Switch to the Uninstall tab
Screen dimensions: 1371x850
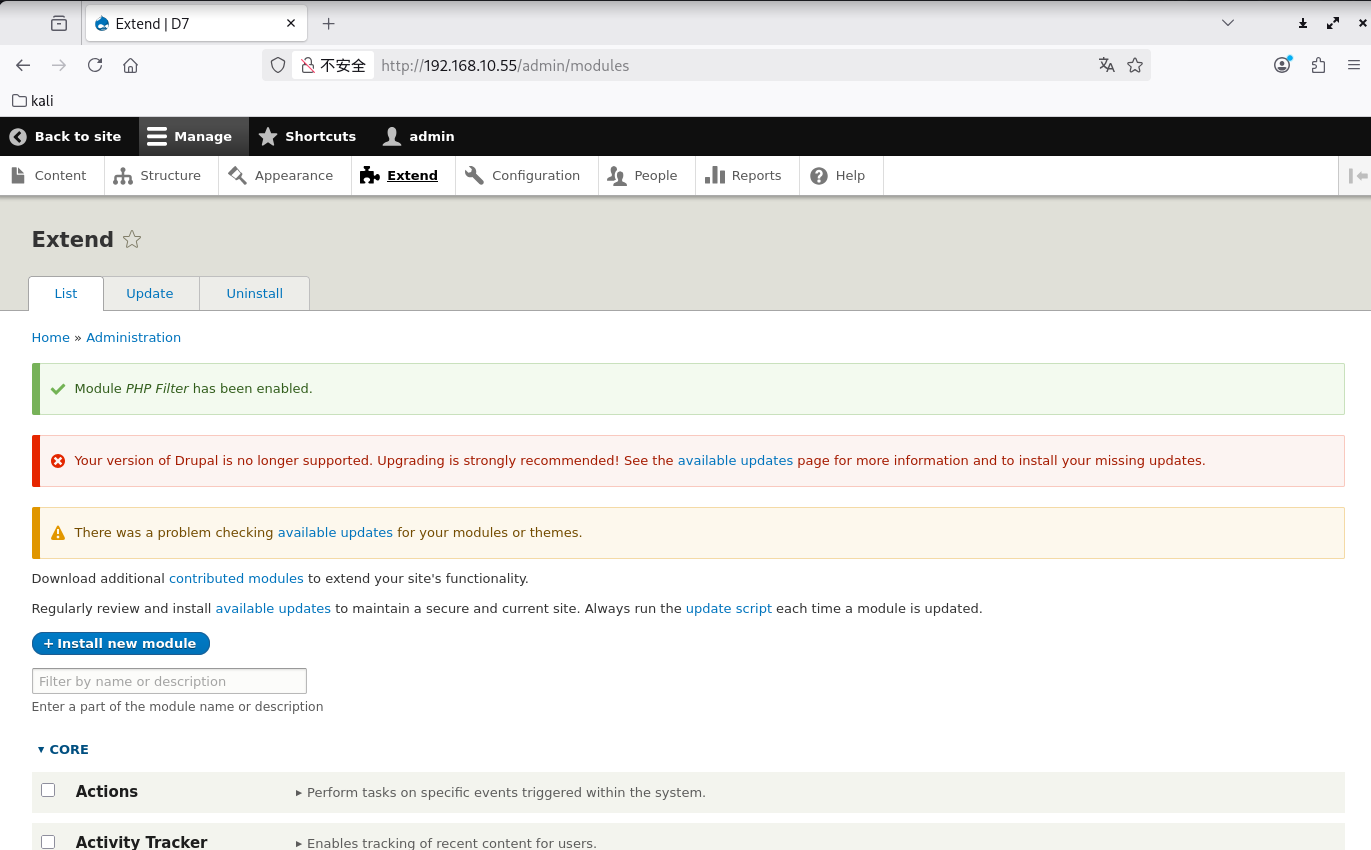click(254, 293)
